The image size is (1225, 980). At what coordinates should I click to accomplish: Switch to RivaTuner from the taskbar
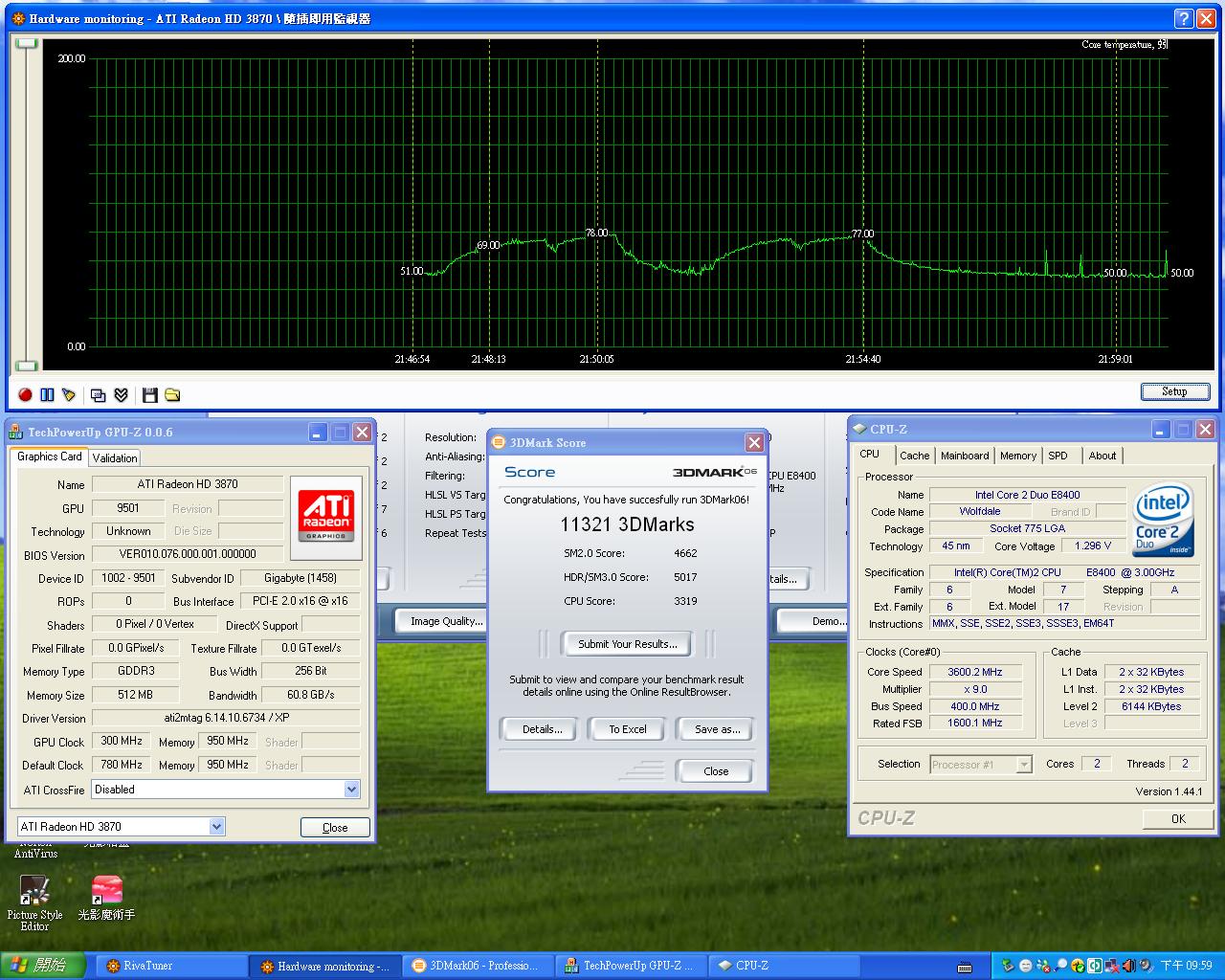pos(170,966)
